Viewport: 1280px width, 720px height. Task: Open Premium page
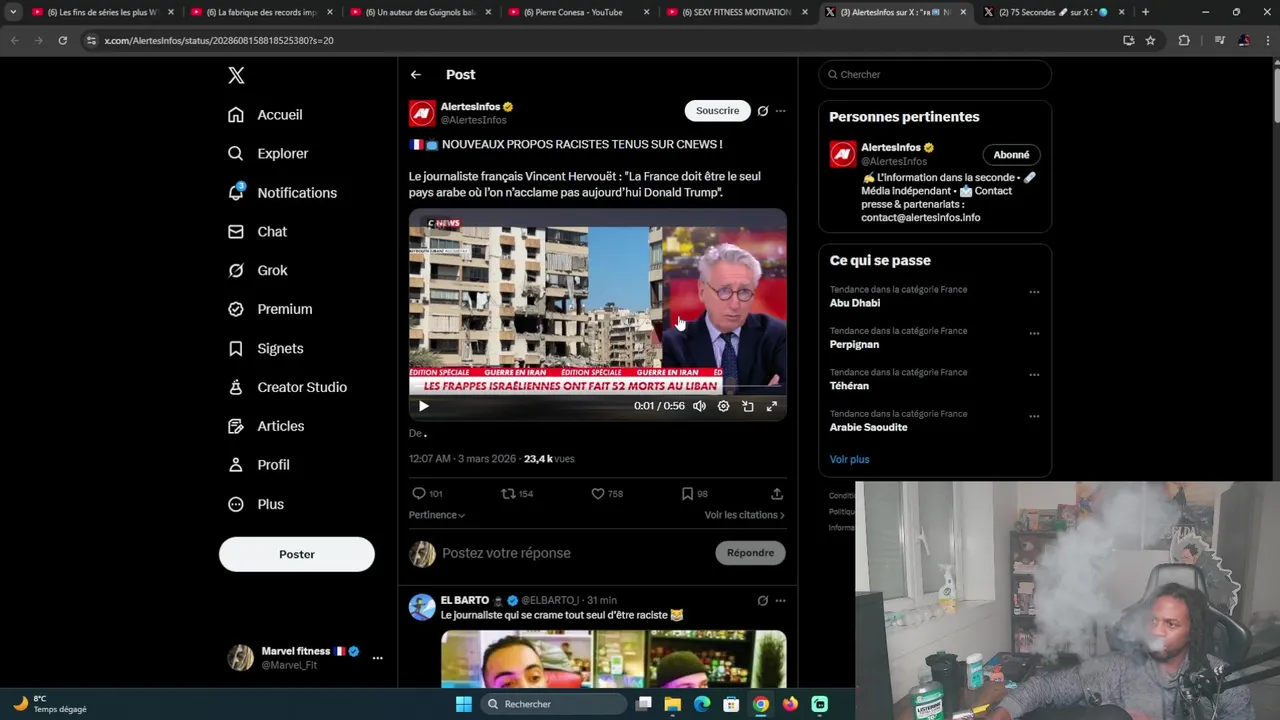pyautogui.click(x=270, y=310)
